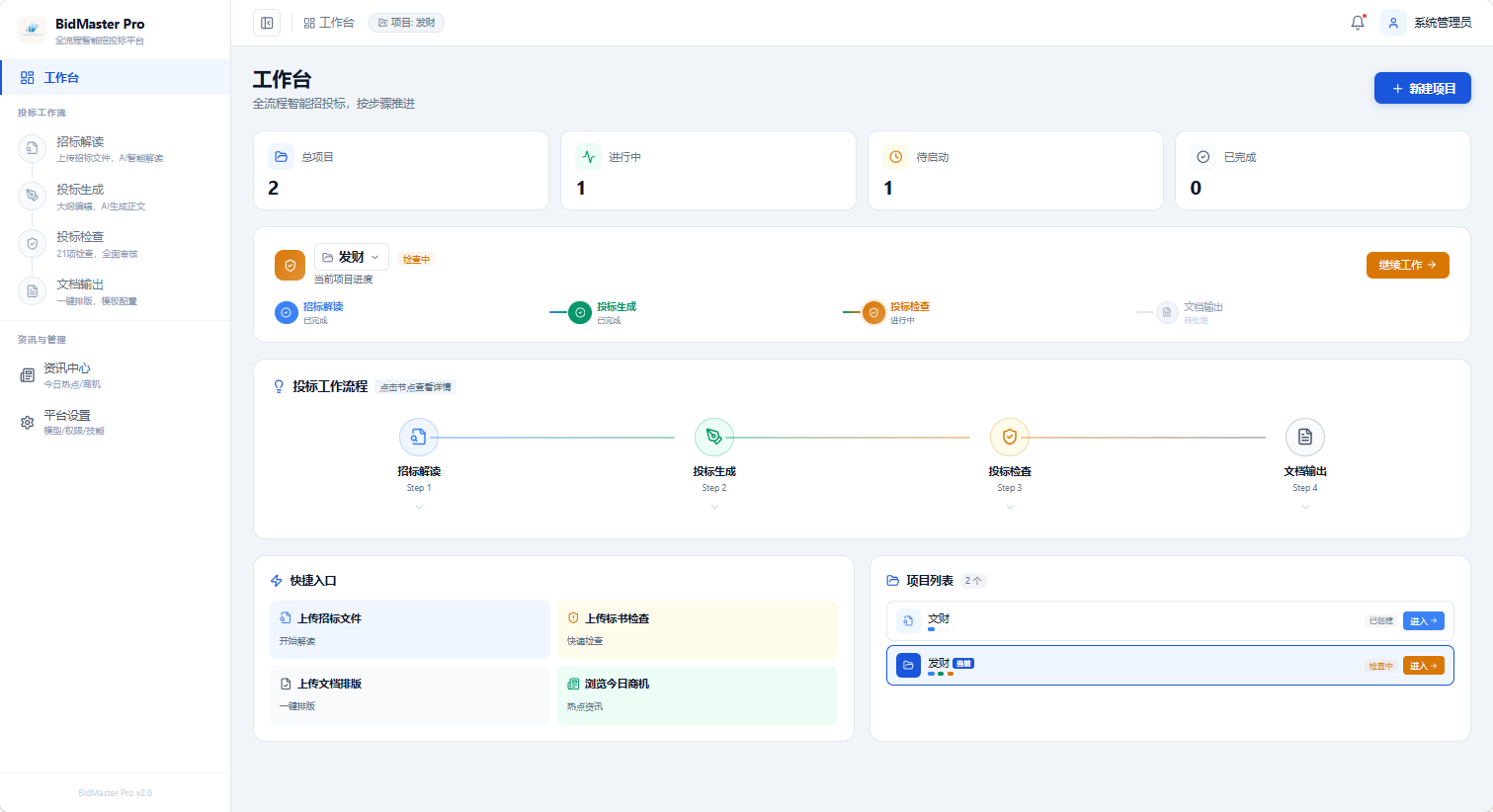Open the 系统管理员 user avatar menu
Screen dimensions: 1493x812
[1393, 23]
